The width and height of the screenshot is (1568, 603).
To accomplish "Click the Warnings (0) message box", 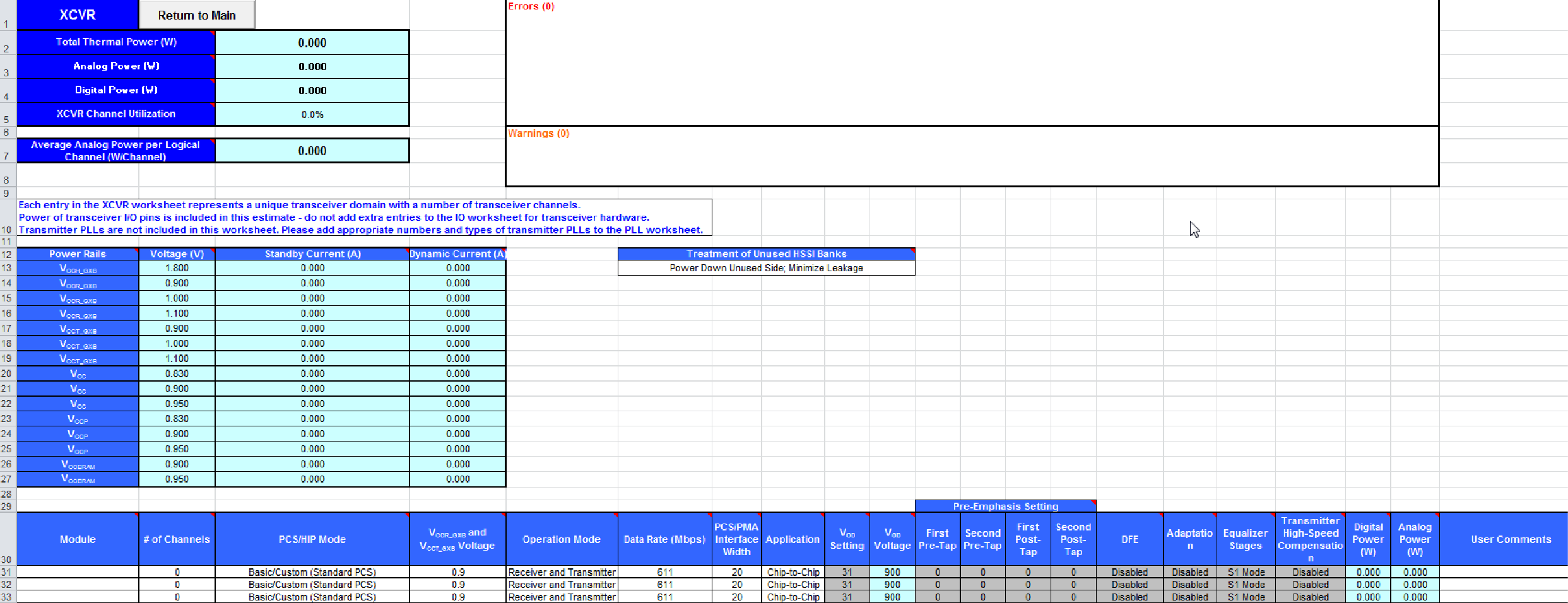I will 972,156.
